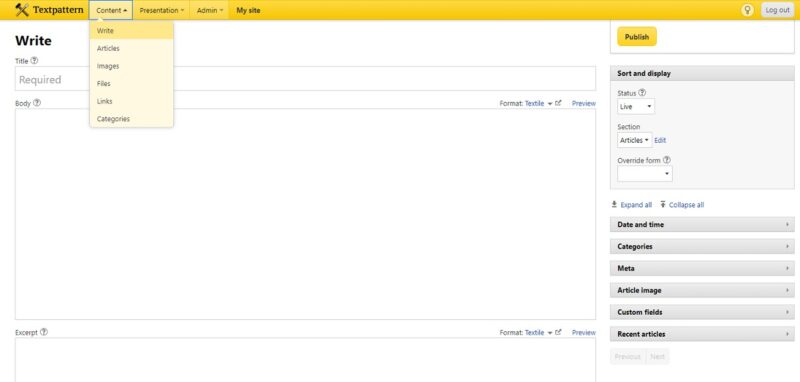
Task: Expand the Recent articles panel
Action: pyautogui.click(x=702, y=334)
